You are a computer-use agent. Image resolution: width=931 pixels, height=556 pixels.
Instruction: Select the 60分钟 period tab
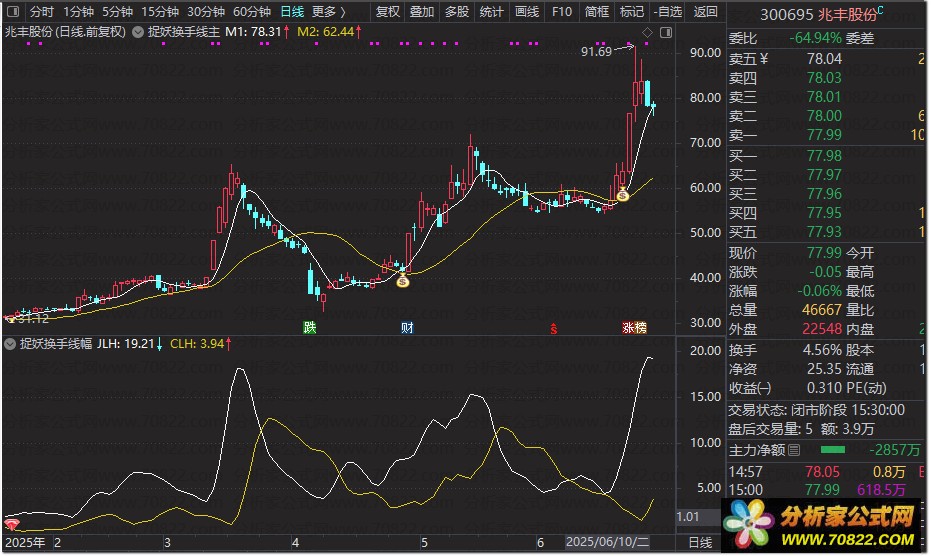[x=252, y=11]
